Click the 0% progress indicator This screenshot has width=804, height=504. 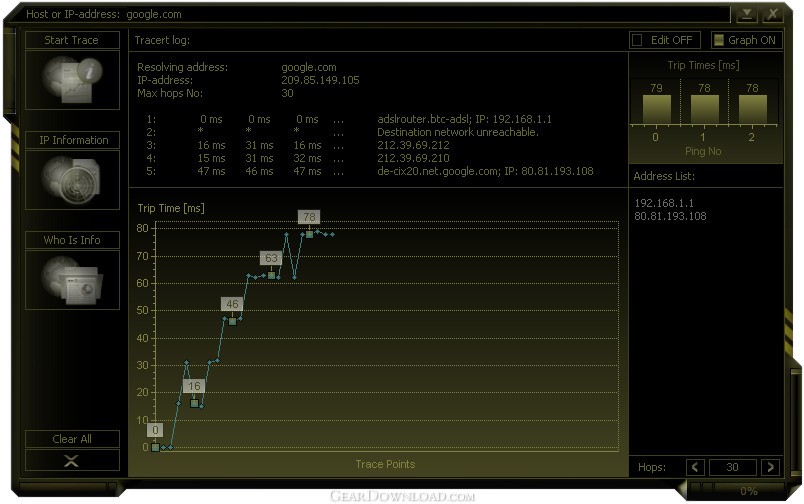coord(749,491)
